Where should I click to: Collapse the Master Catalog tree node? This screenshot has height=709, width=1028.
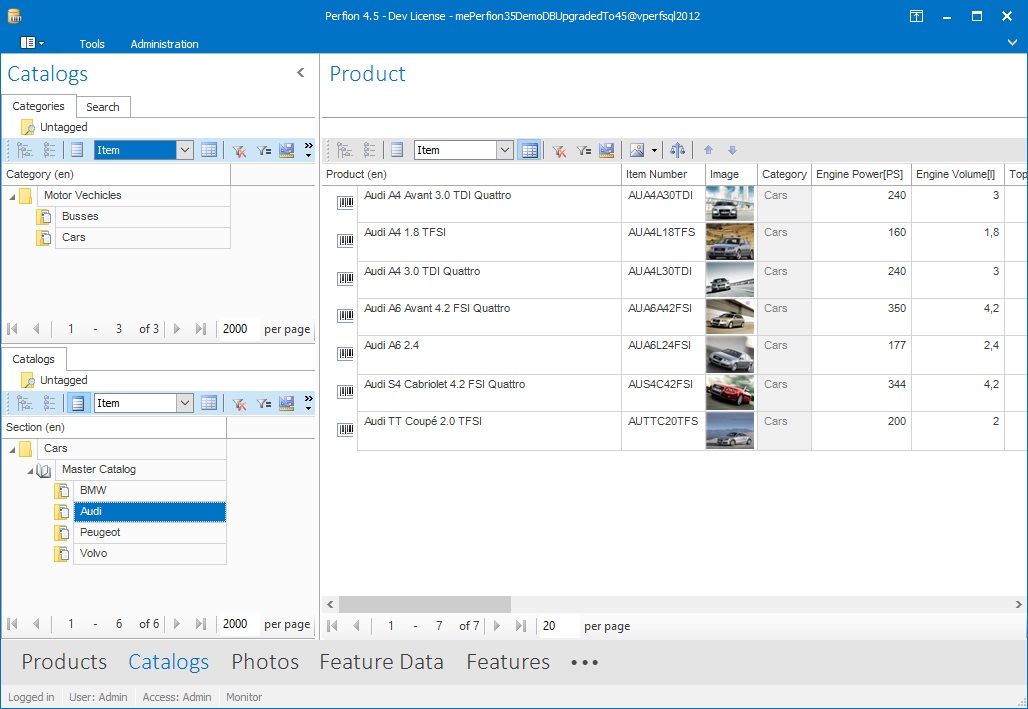pos(30,470)
